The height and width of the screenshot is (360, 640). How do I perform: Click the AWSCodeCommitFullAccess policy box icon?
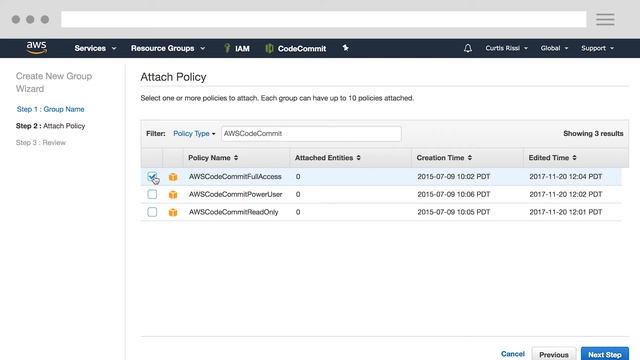point(173,177)
